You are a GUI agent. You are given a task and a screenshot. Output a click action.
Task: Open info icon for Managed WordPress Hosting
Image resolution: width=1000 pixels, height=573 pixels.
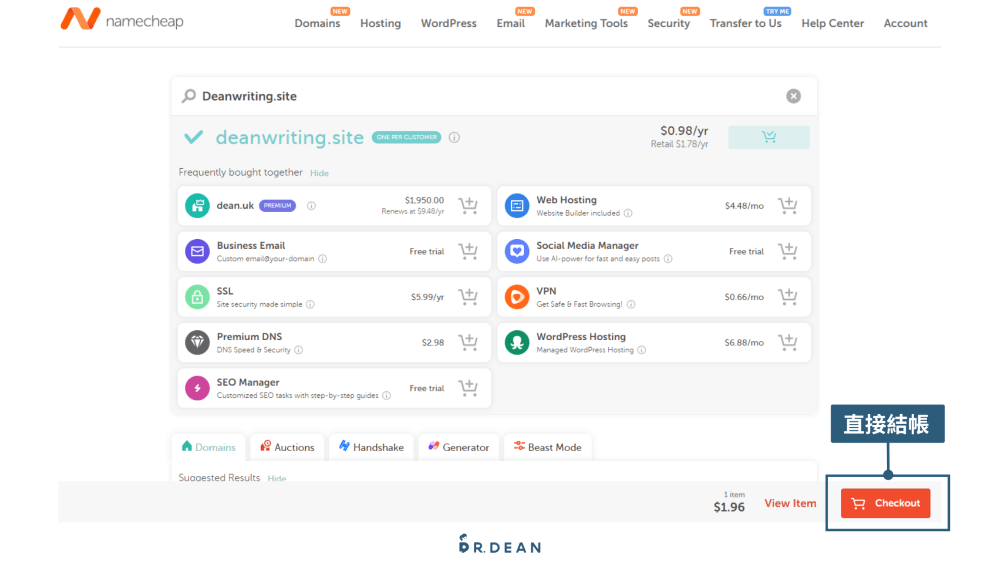(642, 350)
